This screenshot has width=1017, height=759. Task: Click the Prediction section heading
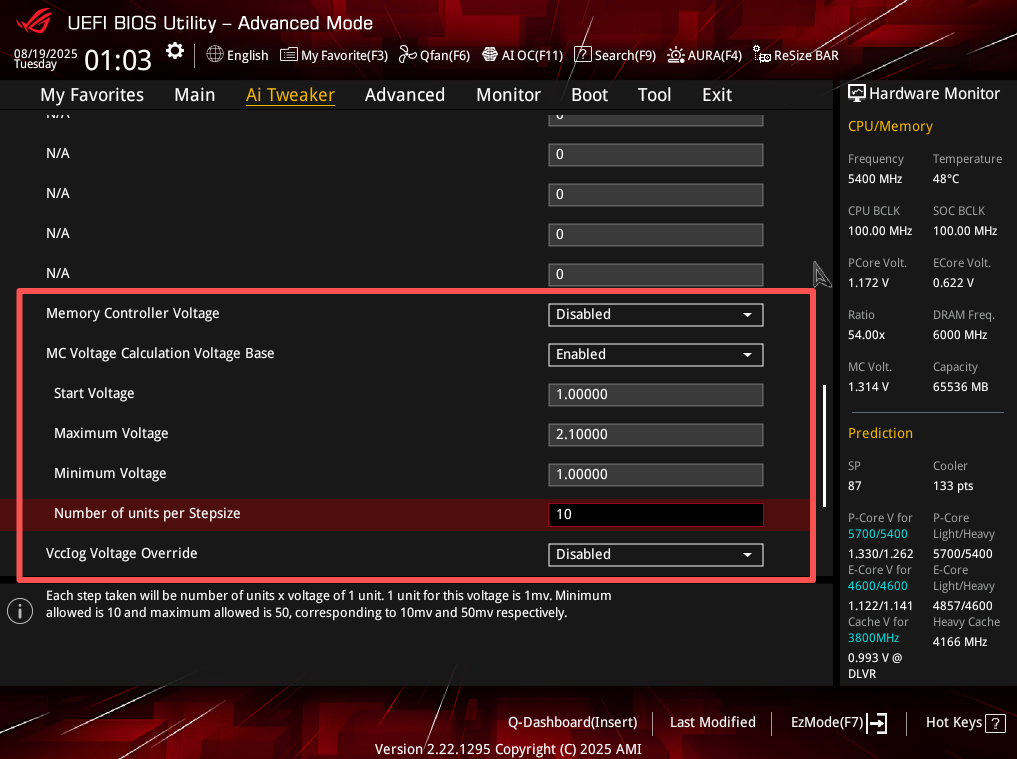[x=880, y=433]
